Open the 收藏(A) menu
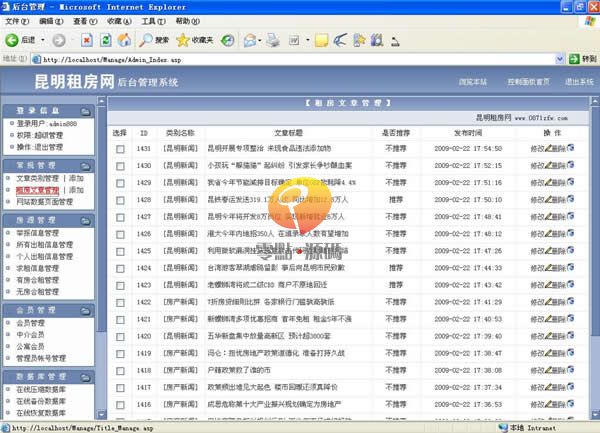Image resolution: width=600 pixels, height=433 pixels. 119,21
